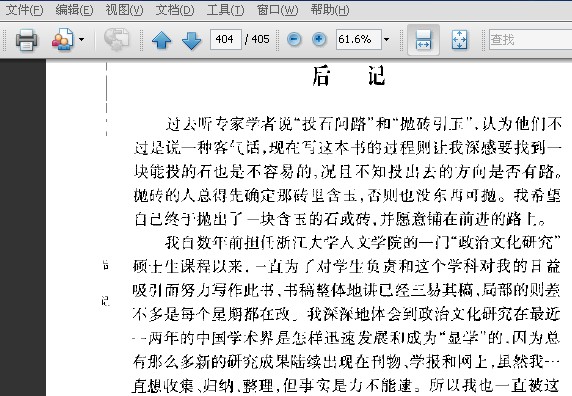Zoom out with the minus button

coord(294,39)
